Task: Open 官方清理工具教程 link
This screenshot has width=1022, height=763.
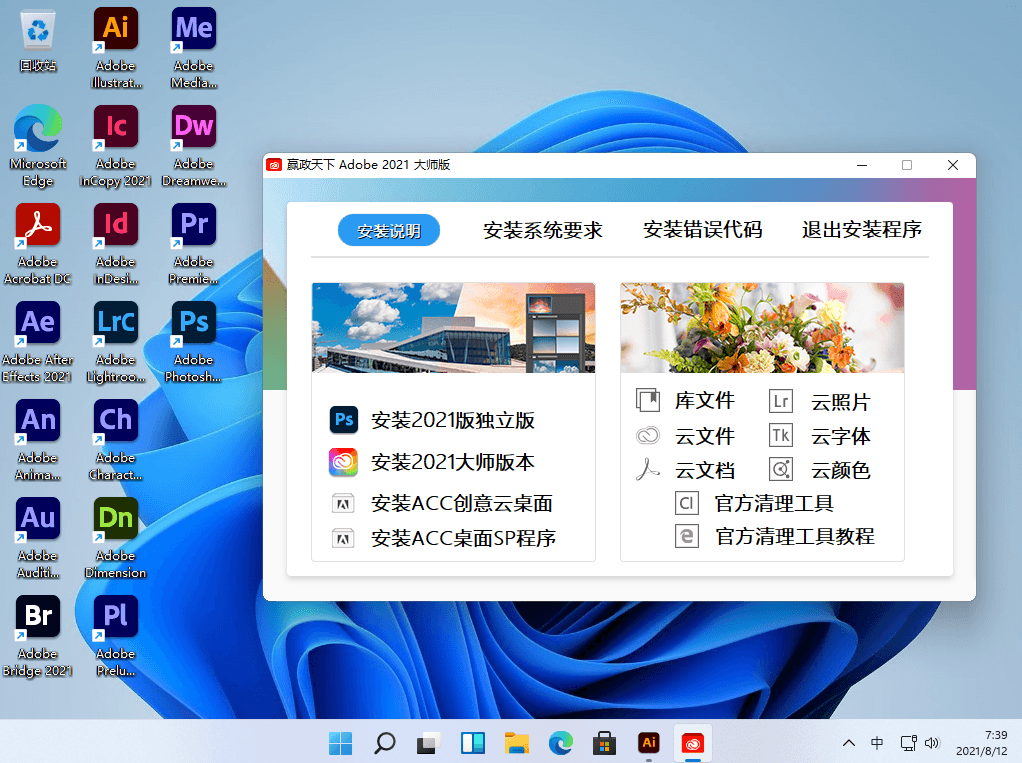Action: pos(795,537)
